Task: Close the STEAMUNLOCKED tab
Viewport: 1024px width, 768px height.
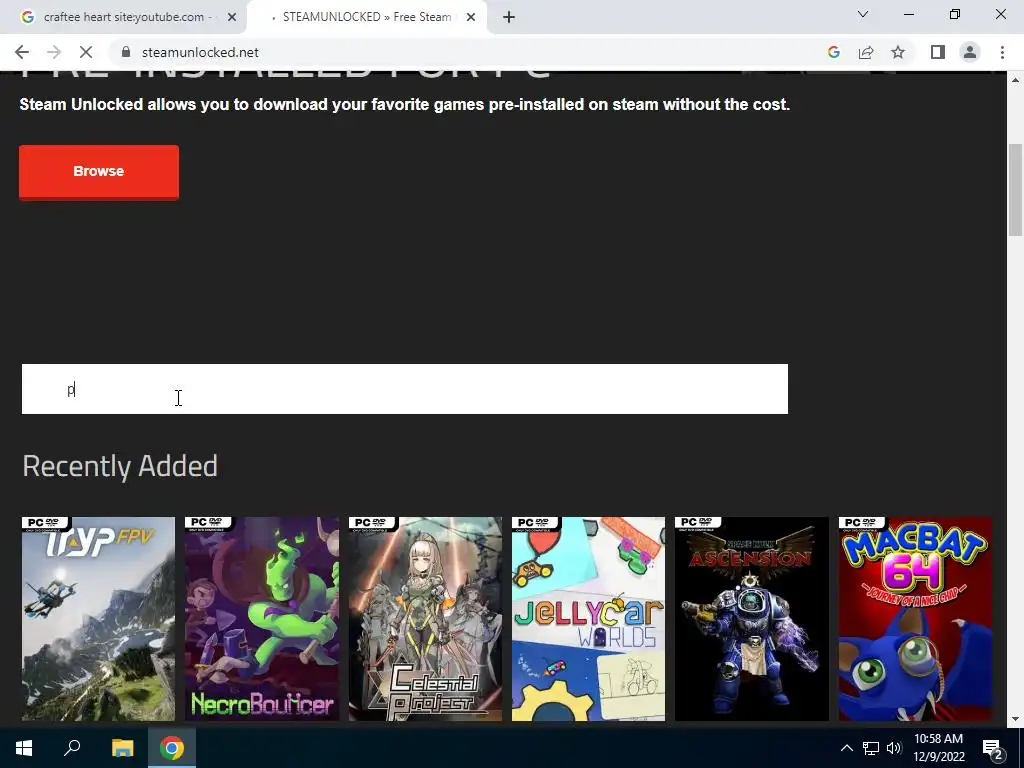Action: 471,17
